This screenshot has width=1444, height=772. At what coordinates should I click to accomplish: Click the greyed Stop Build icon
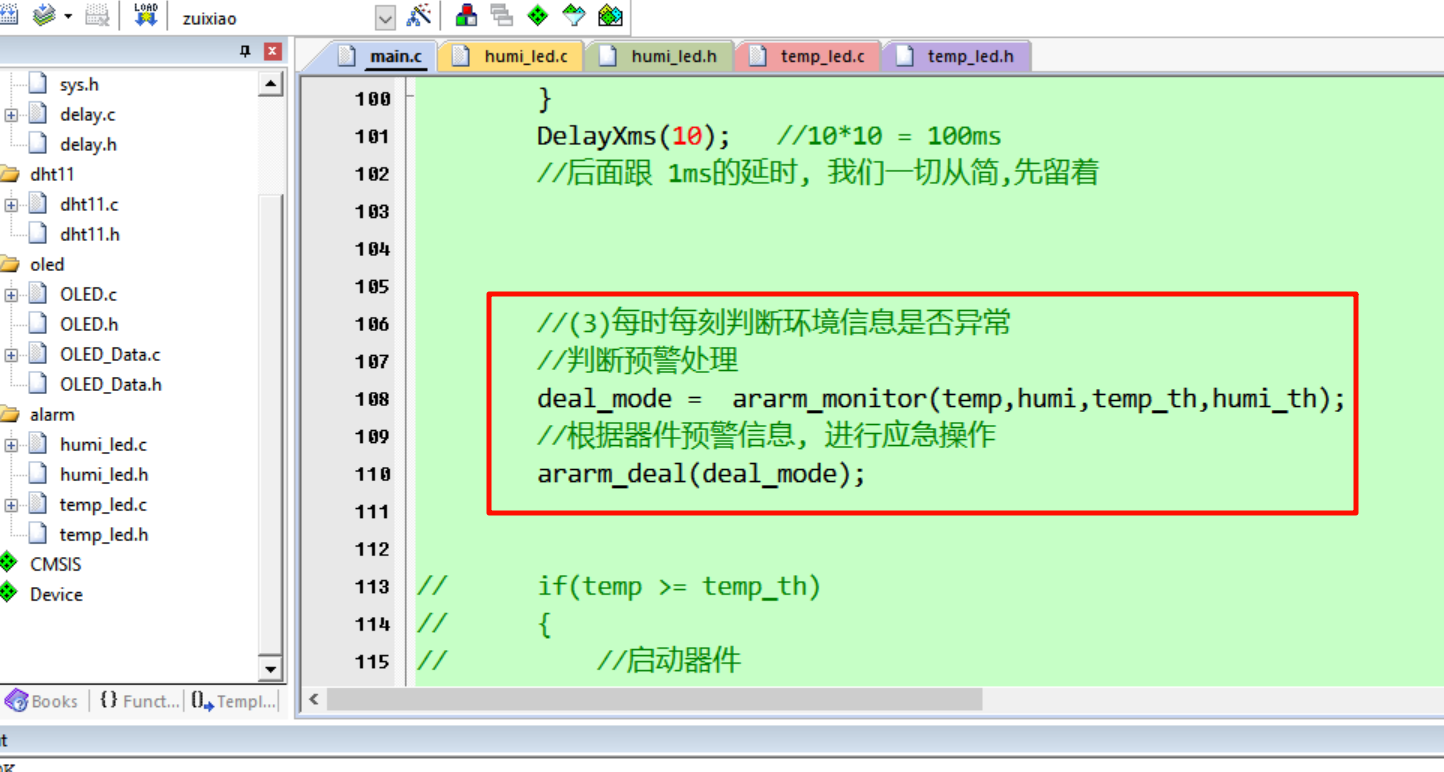click(x=97, y=15)
